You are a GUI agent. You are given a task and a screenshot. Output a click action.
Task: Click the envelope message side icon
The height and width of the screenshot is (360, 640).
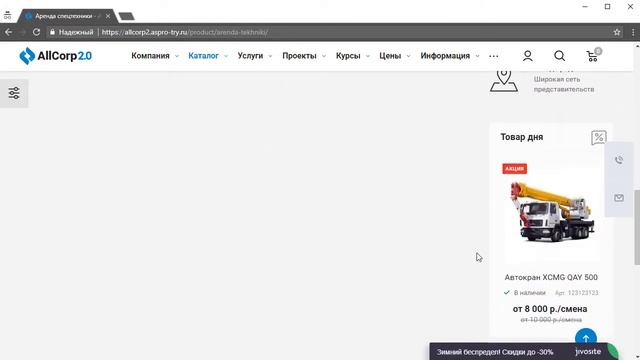tap(619, 198)
